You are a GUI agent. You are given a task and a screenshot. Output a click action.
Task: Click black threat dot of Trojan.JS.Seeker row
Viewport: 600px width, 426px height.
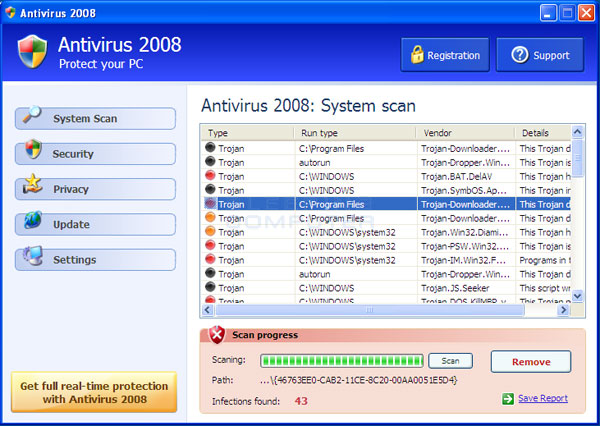(210, 287)
